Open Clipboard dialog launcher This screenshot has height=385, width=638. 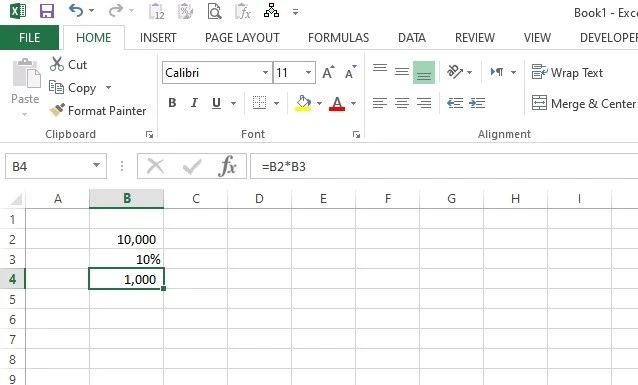[x=149, y=135]
